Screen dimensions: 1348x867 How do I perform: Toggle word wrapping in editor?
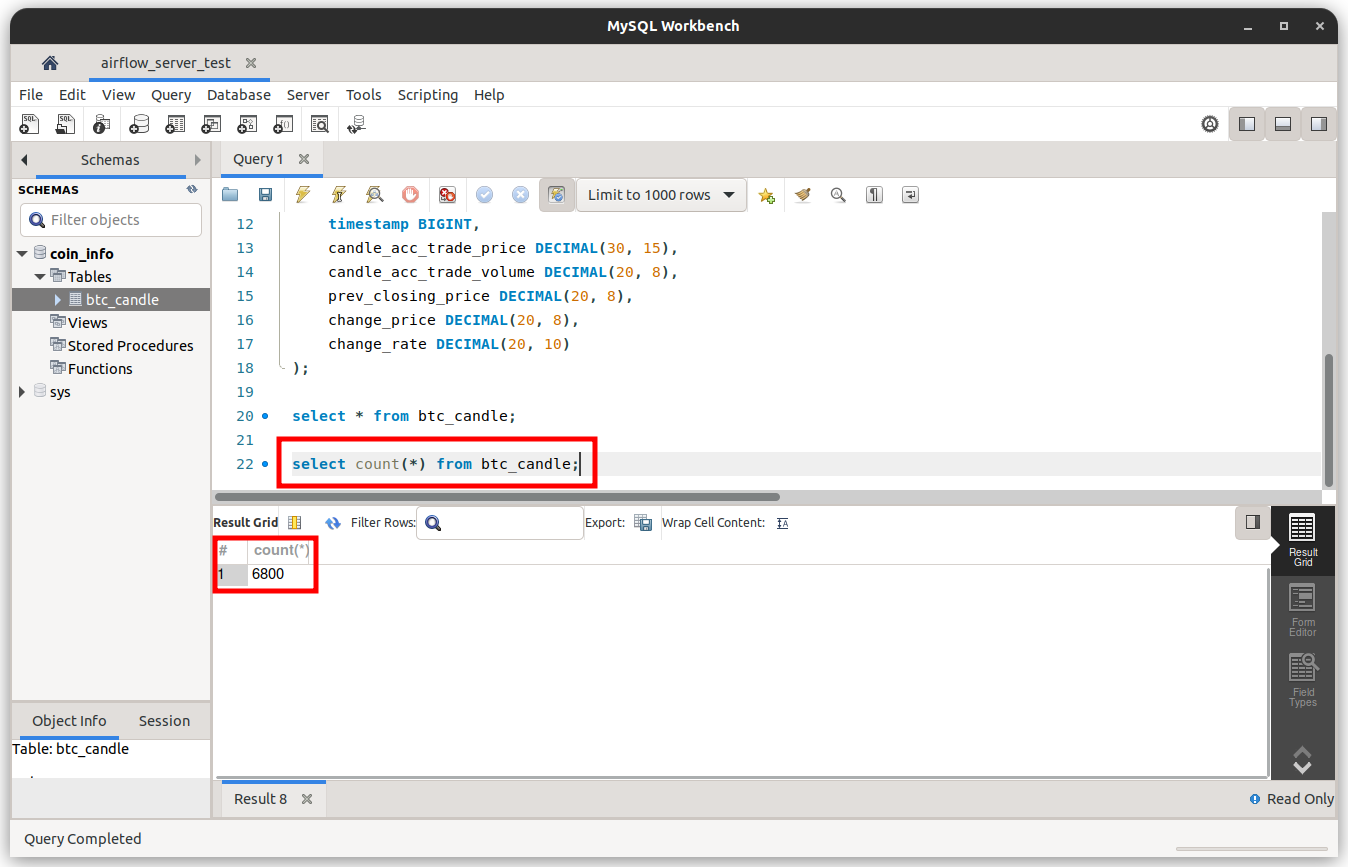point(910,195)
